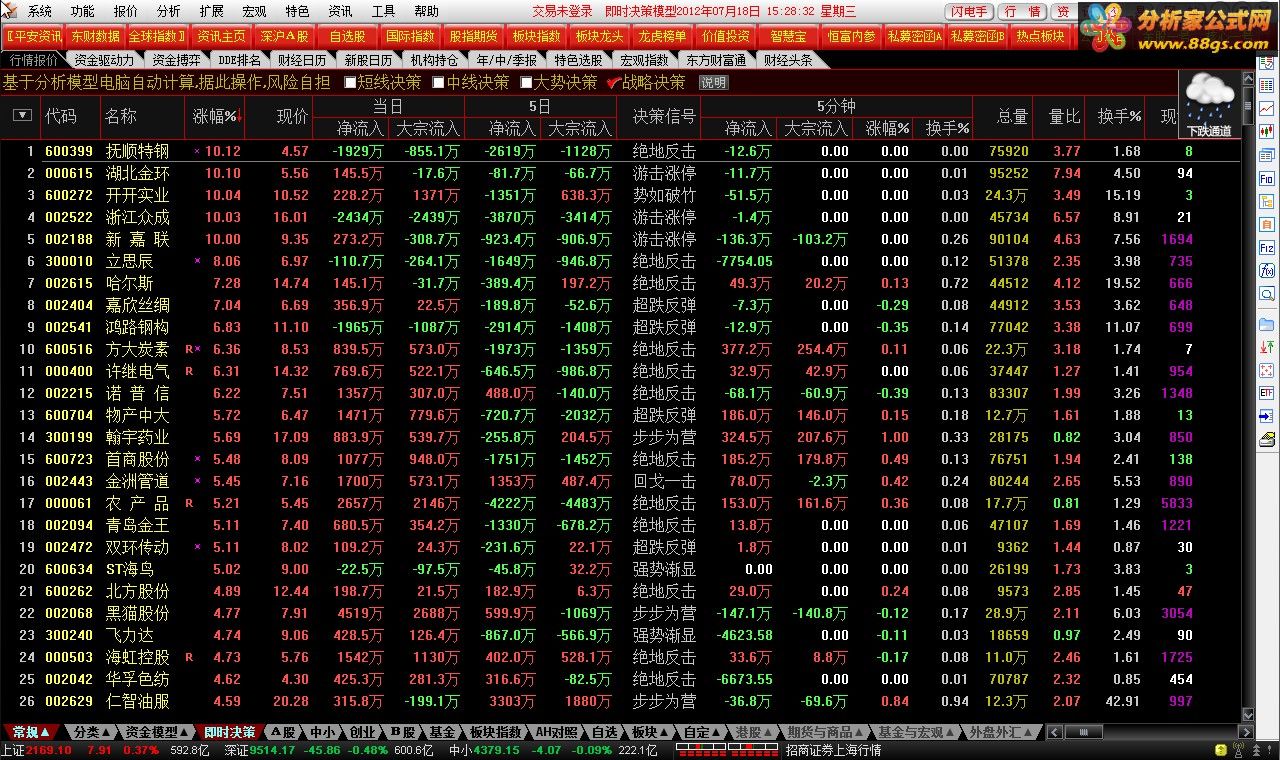Click the 说明 button
Image resolution: width=1280 pixels, height=760 pixels.
coord(713,83)
